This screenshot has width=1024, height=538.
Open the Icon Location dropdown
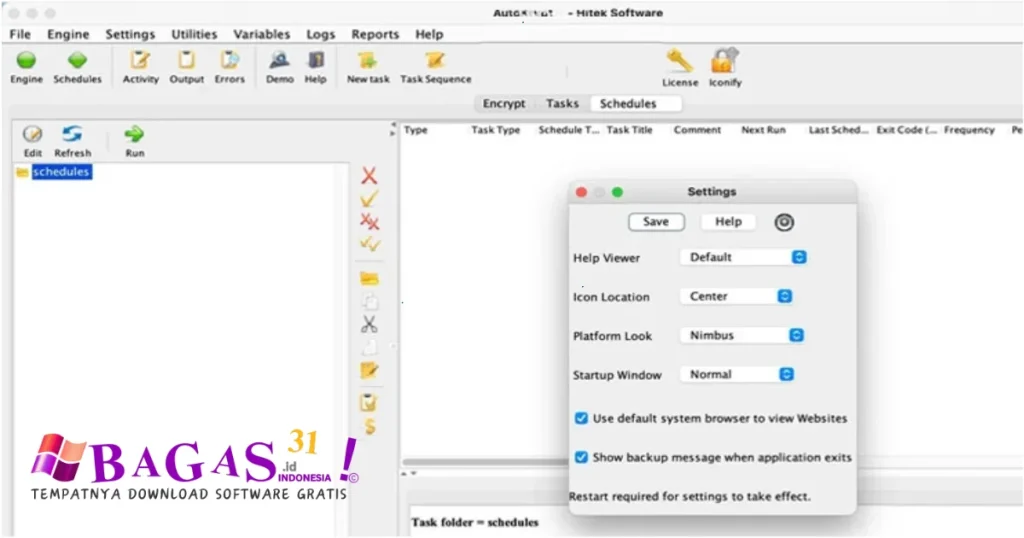(x=736, y=296)
